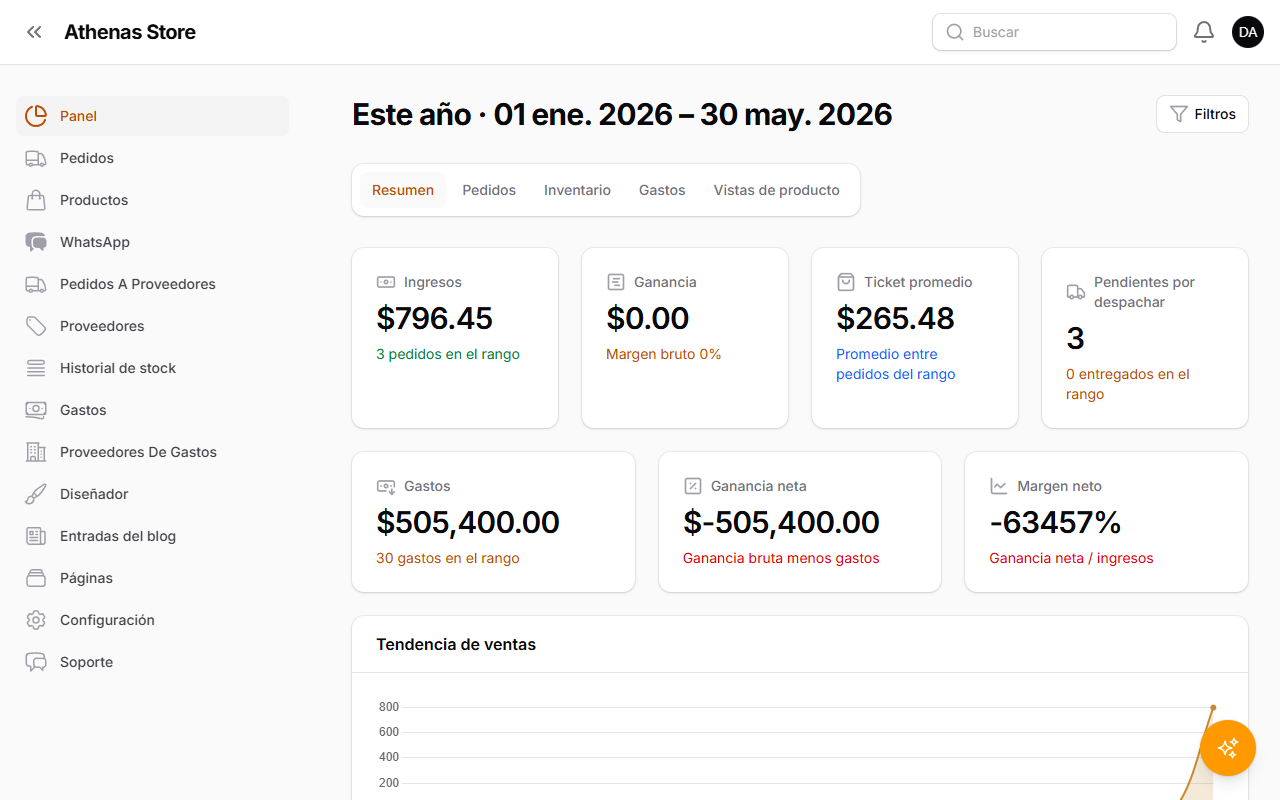Screen dimensions: 1280x800
Task: Switch to the Pedidos tab
Action: click(x=489, y=190)
